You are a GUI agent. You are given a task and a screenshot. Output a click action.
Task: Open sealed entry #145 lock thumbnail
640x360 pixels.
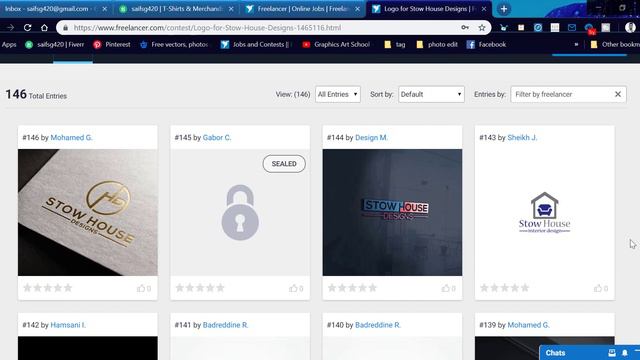(x=240, y=212)
